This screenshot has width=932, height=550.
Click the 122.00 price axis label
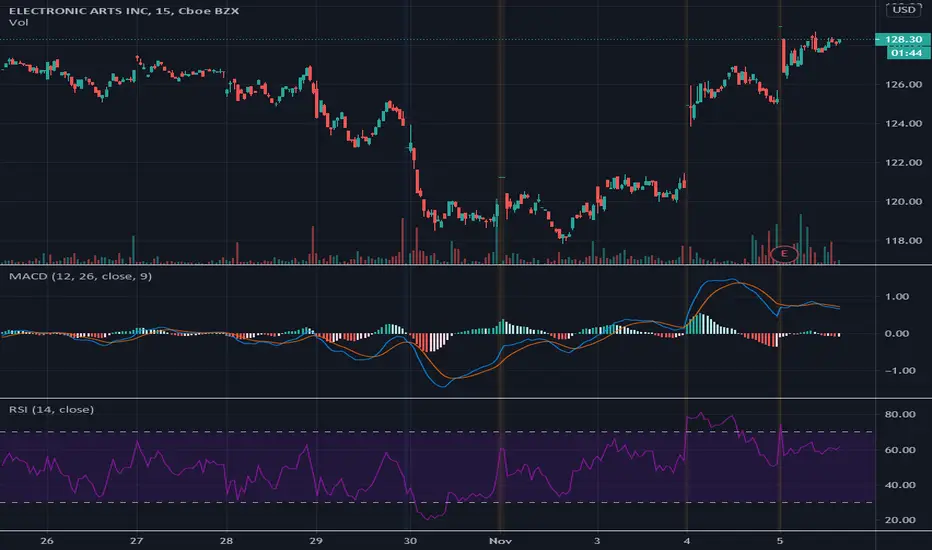[903, 162]
